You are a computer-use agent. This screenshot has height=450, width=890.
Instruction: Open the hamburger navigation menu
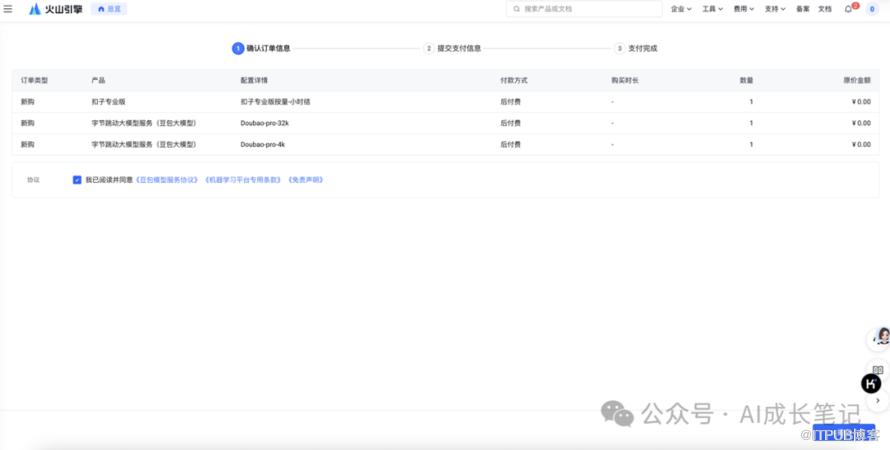[x=8, y=9]
